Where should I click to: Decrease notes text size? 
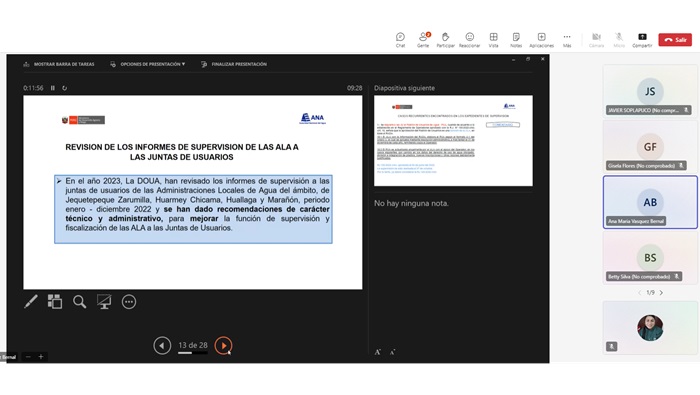point(392,352)
